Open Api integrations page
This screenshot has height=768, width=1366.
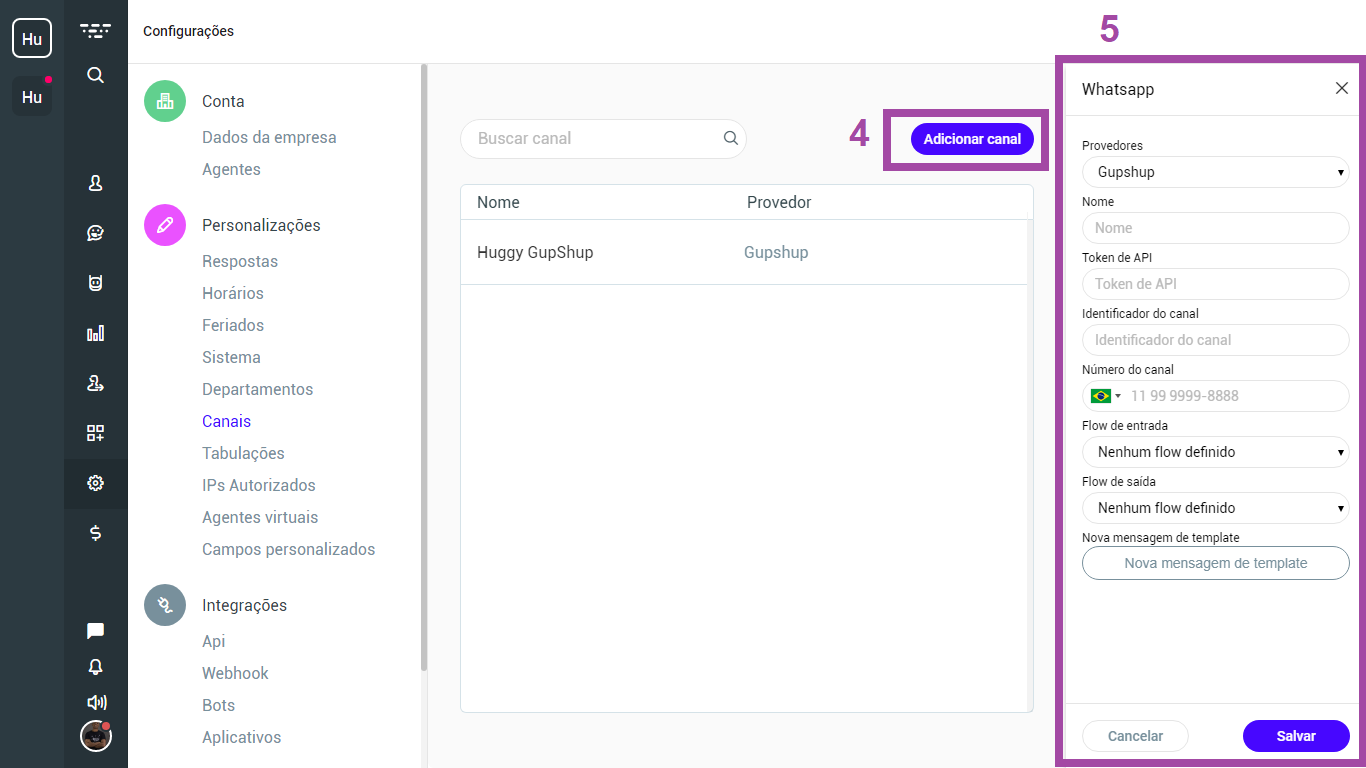[x=214, y=641]
